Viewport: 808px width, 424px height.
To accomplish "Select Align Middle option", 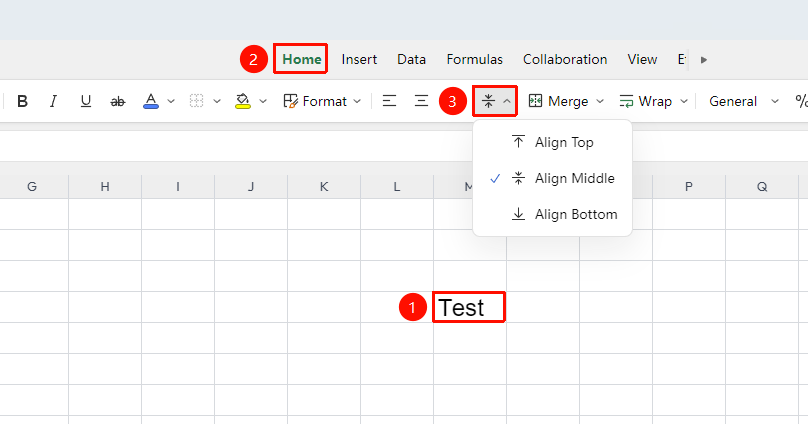I will point(552,178).
